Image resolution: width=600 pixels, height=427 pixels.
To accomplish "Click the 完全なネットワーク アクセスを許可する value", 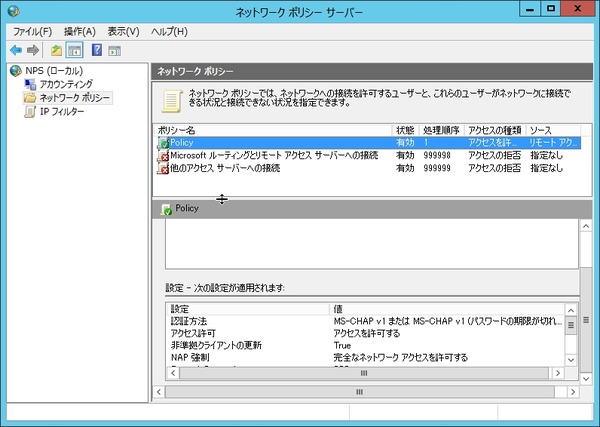I will 401,358.
